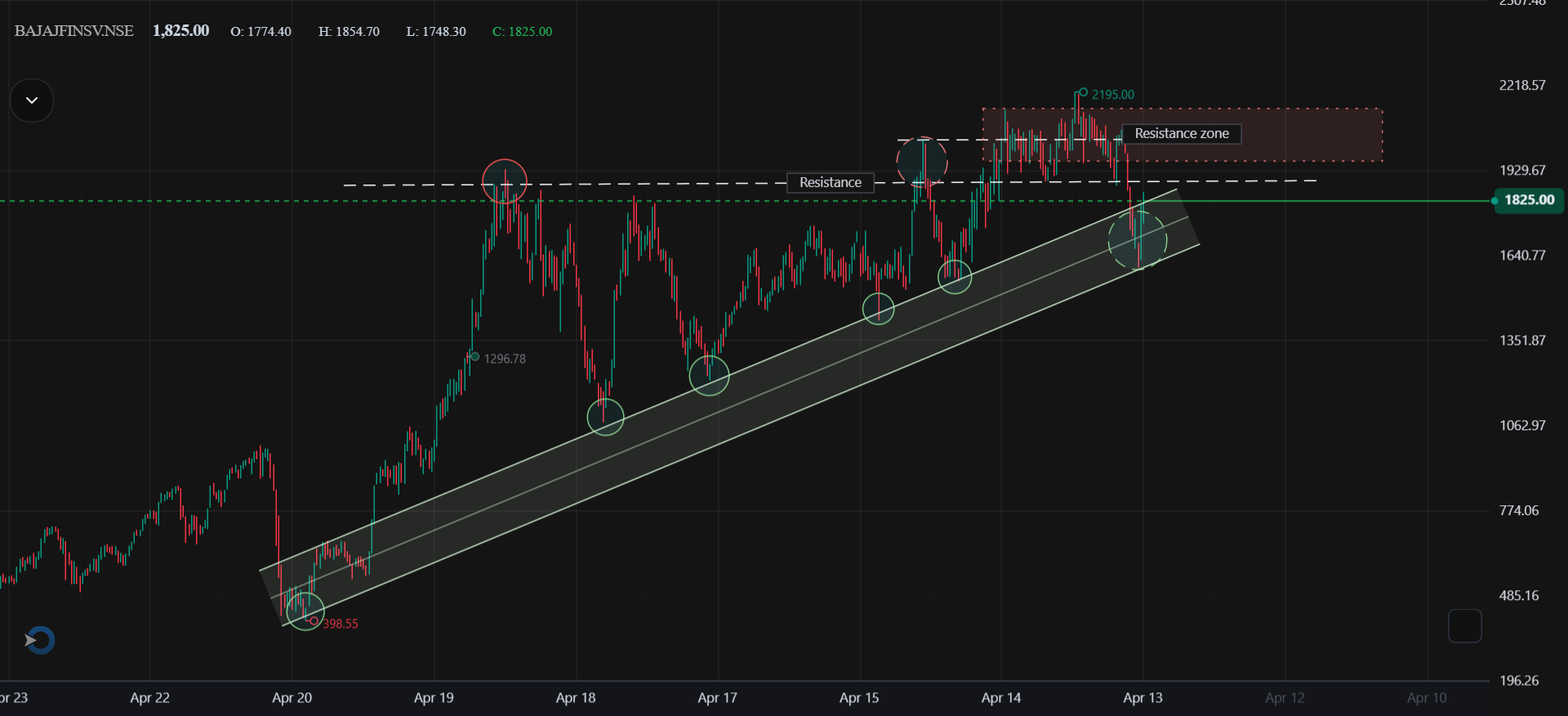Click the 196.26 price axis label
This screenshot has height=716, width=1568.
1519,681
